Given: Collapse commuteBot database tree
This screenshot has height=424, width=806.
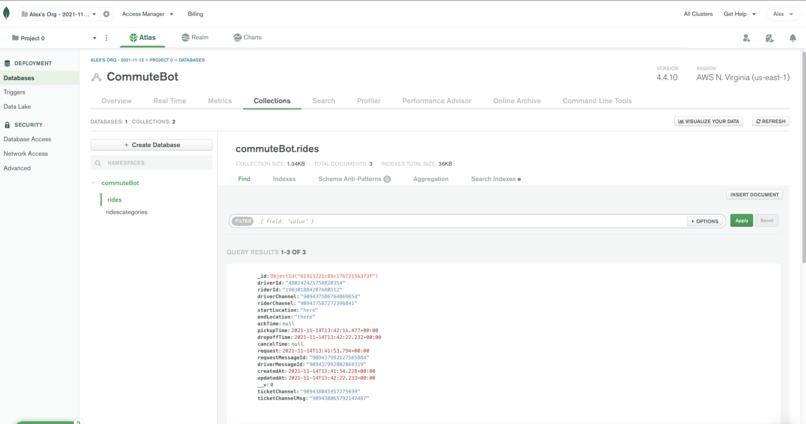Looking at the screenshot, I should coord(94,183).
